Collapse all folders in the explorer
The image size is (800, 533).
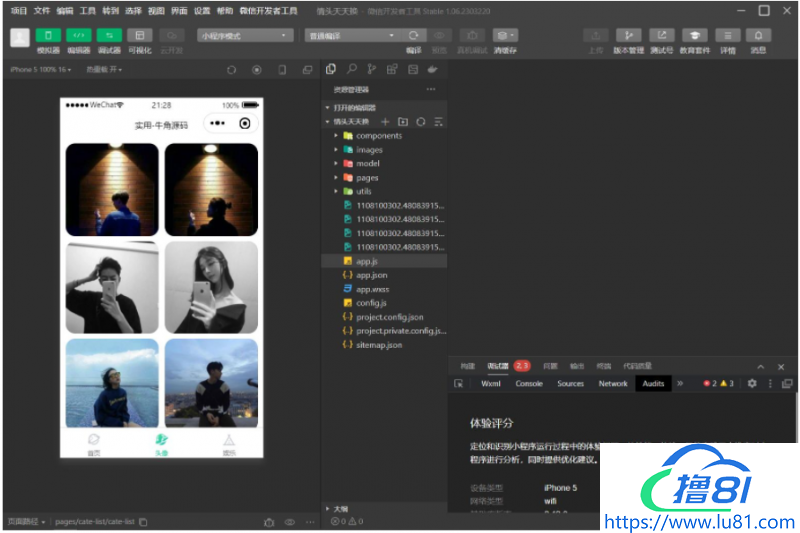click(x=437, y=121)
